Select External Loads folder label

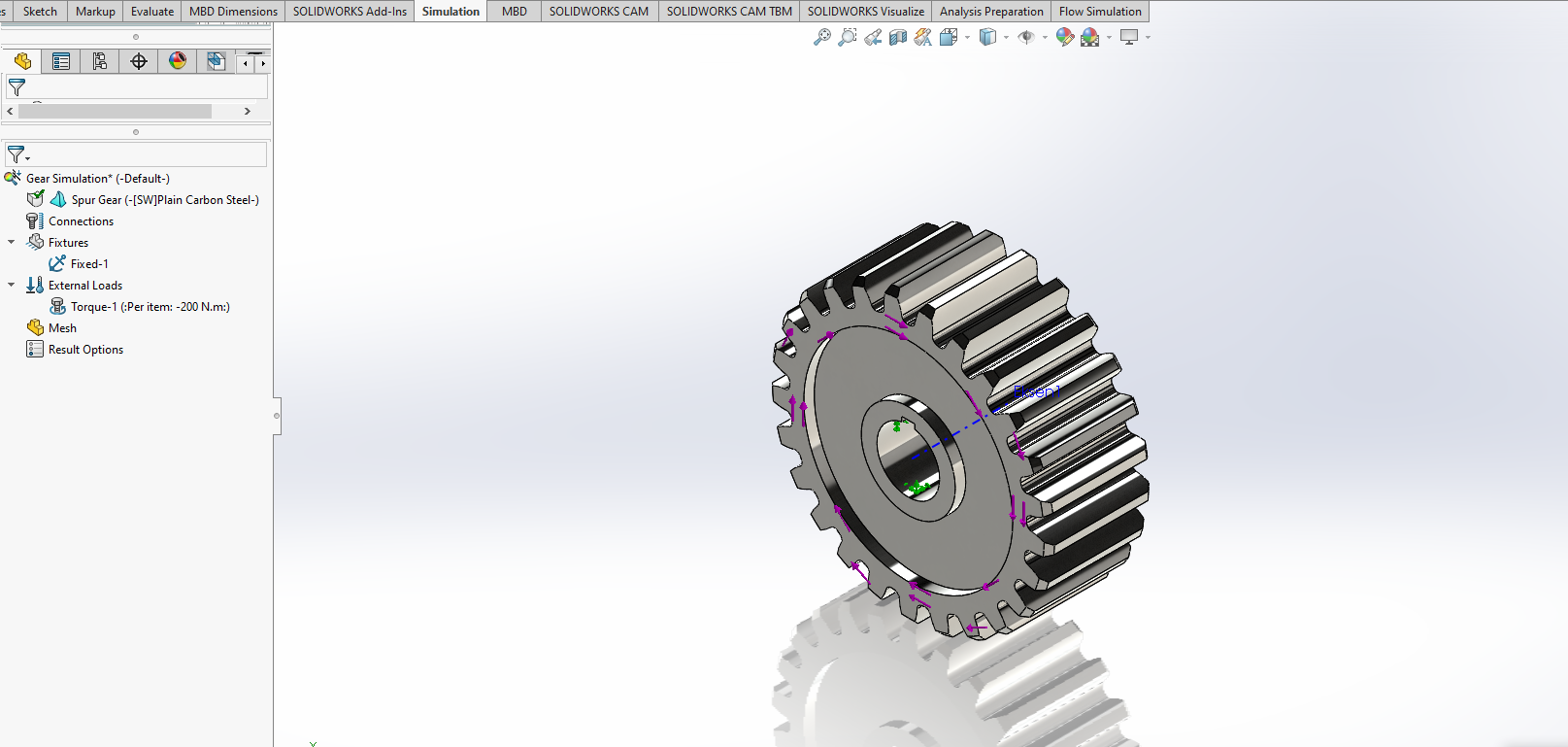tap(85, 286)
